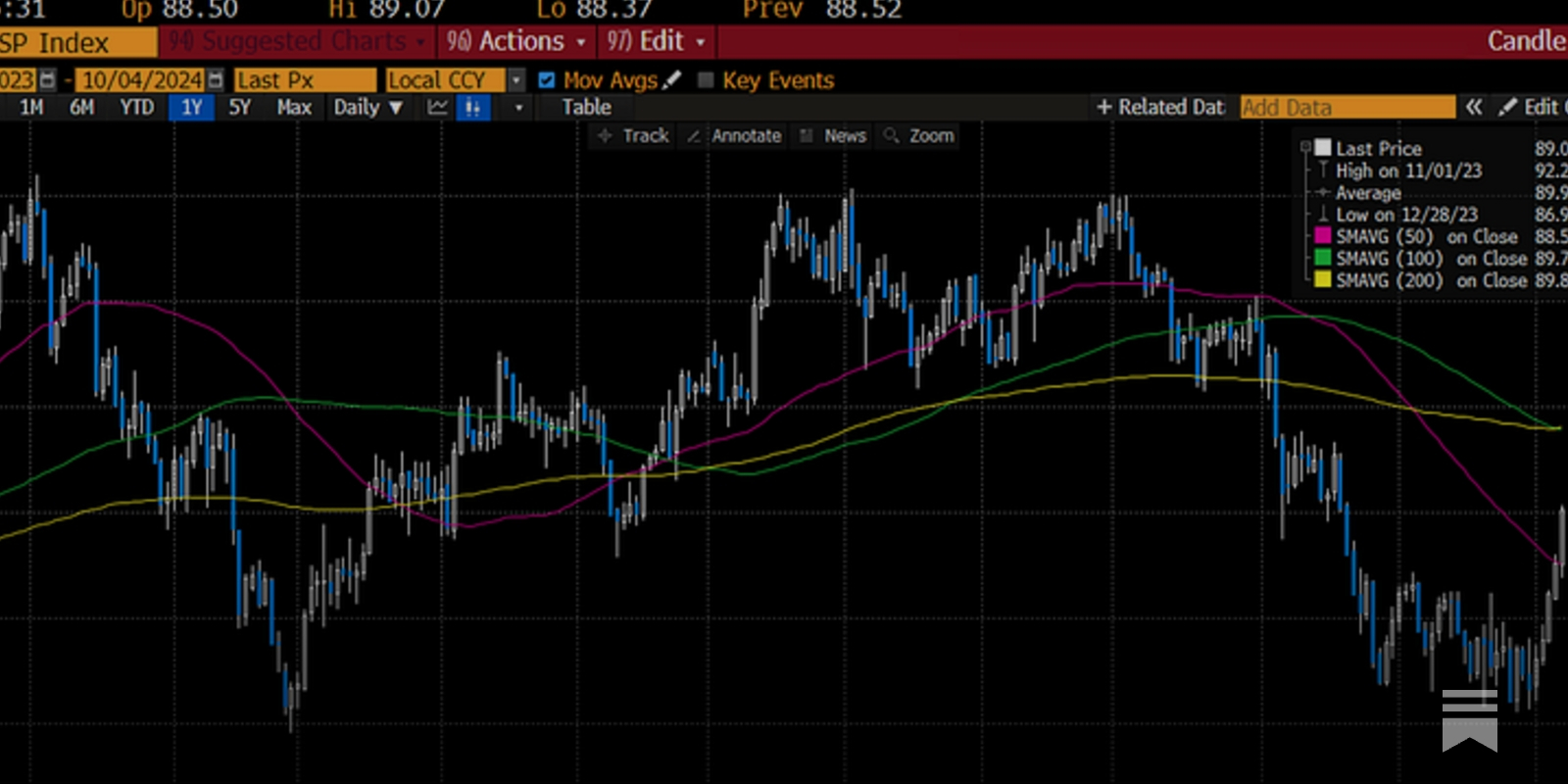Click the High marker icon in legend
Image resolution: width=1568 pixels, height=784 pixels.
tap(1323, 171)
